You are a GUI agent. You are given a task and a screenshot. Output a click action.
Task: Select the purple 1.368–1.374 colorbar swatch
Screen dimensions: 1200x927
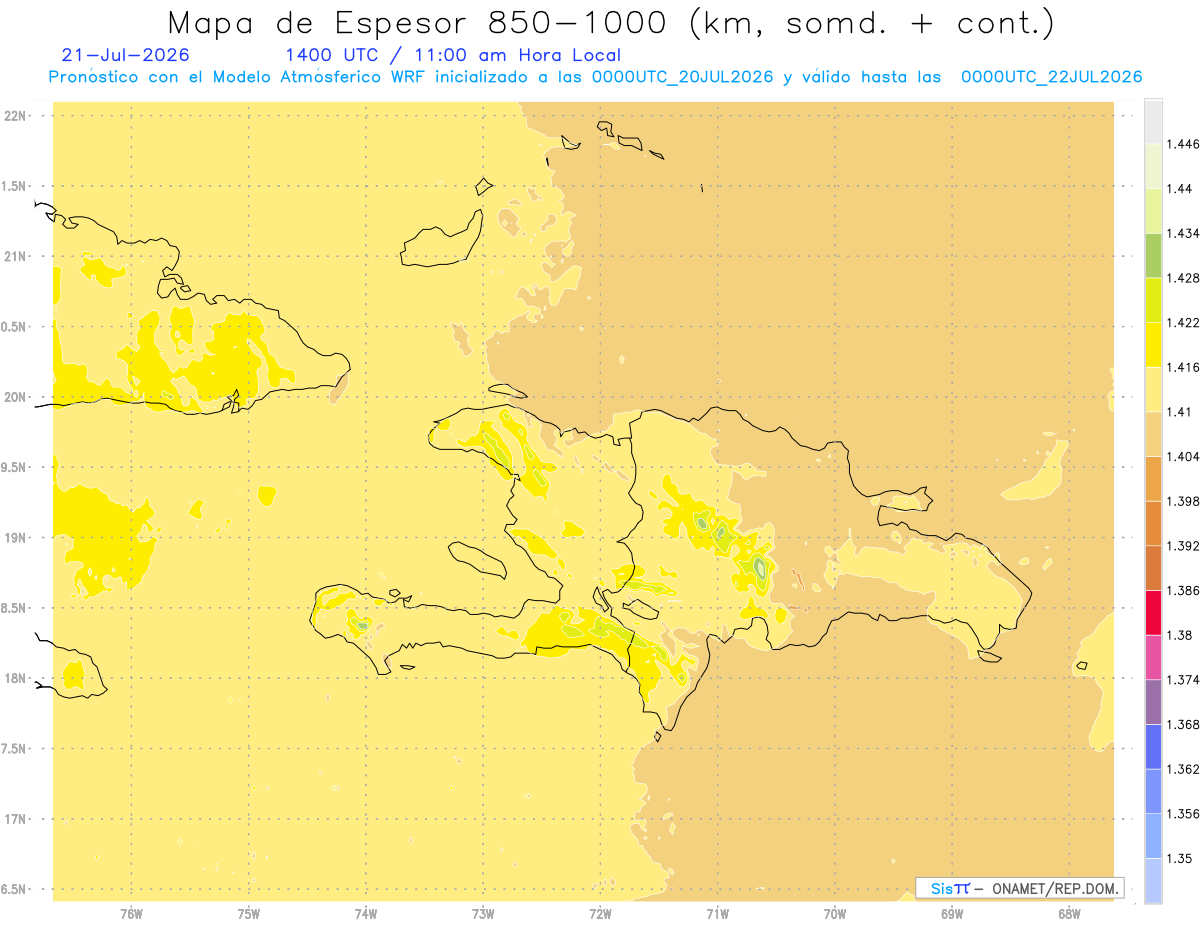(x=1153, y=702)
